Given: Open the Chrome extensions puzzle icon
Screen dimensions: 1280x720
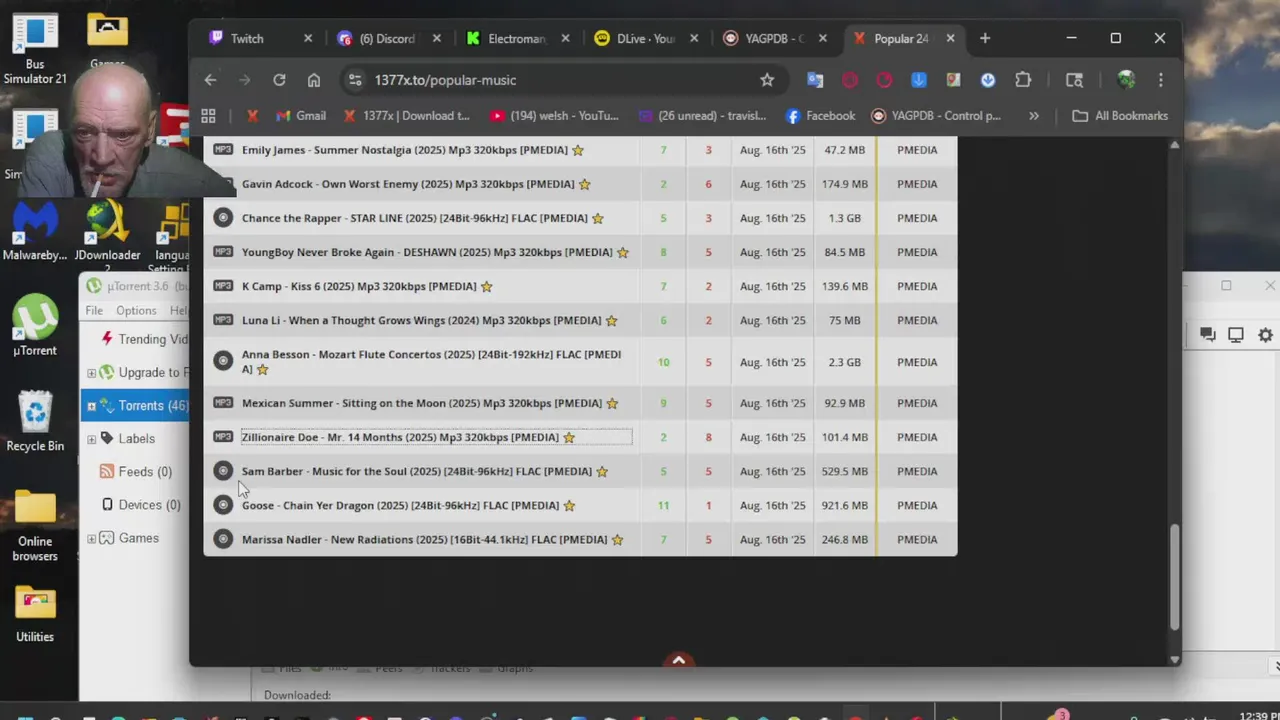Looking at the screenshot, I should (x=1023, y=80).
